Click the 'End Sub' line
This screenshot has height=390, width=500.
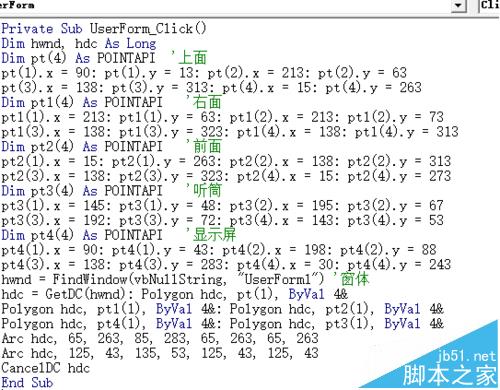tap(27, 383)
